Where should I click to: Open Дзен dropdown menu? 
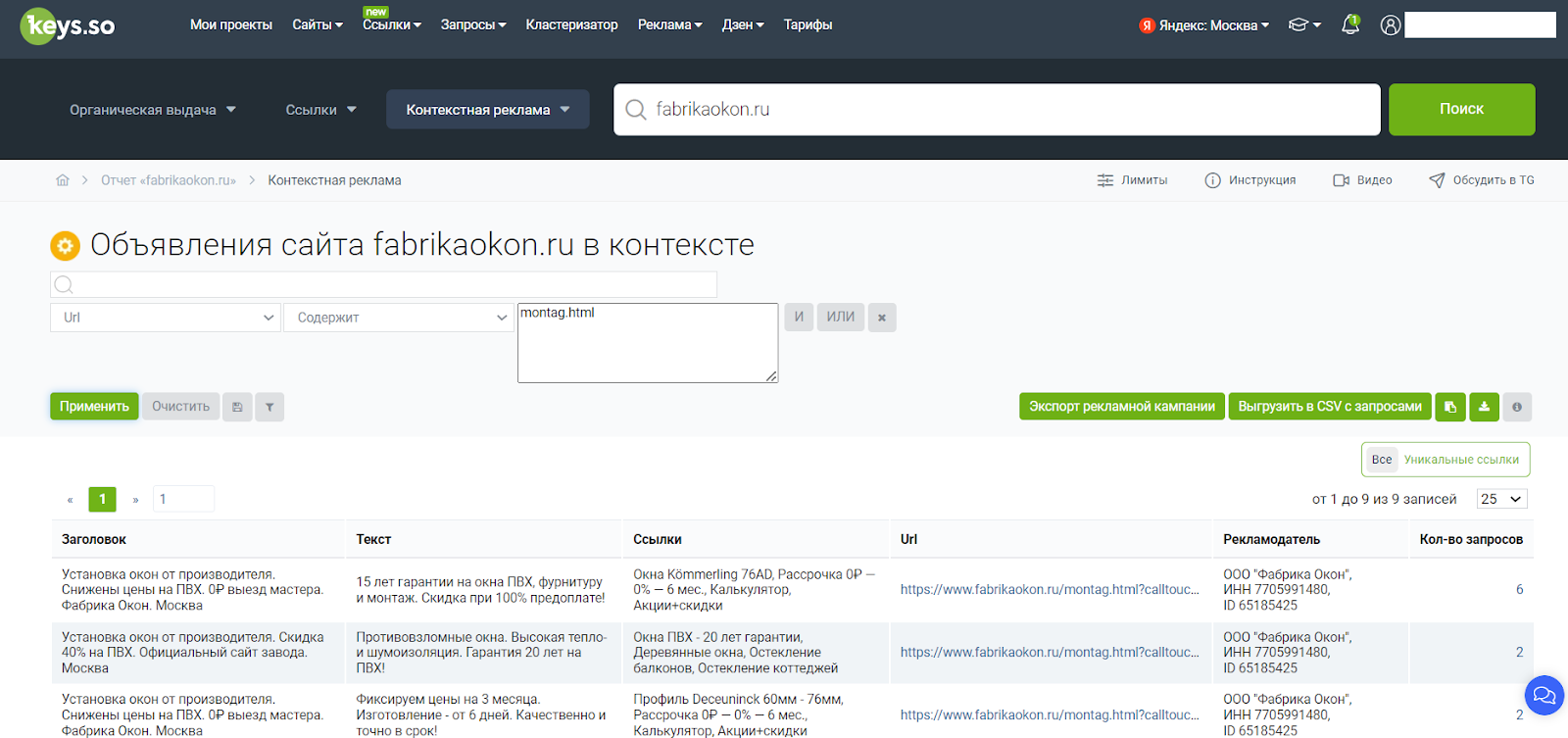pos(743,25)
